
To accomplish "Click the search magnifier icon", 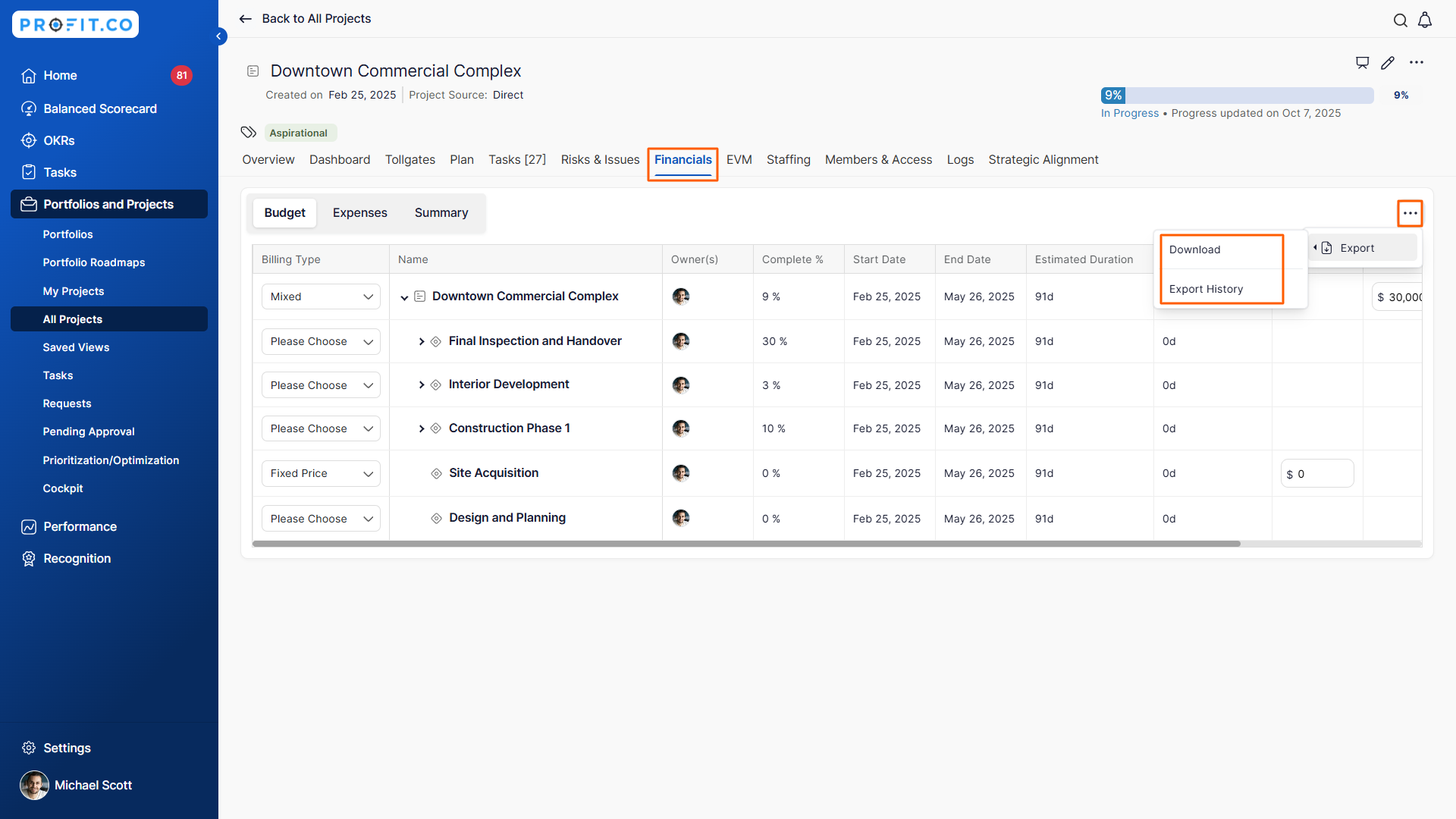I will pyautogui.click(x=1400, y=20).
